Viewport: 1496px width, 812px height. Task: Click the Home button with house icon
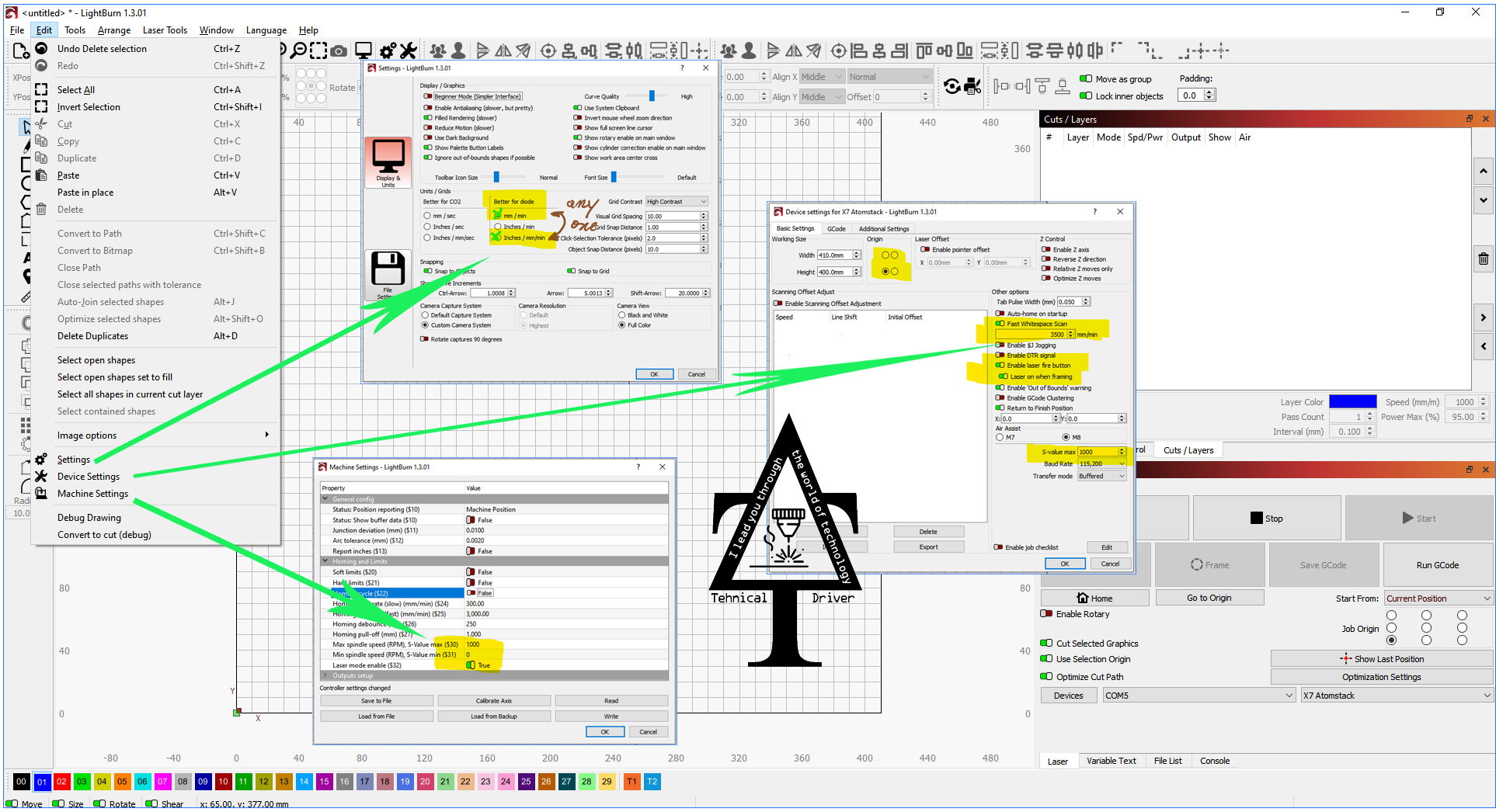click(1094, 598)
